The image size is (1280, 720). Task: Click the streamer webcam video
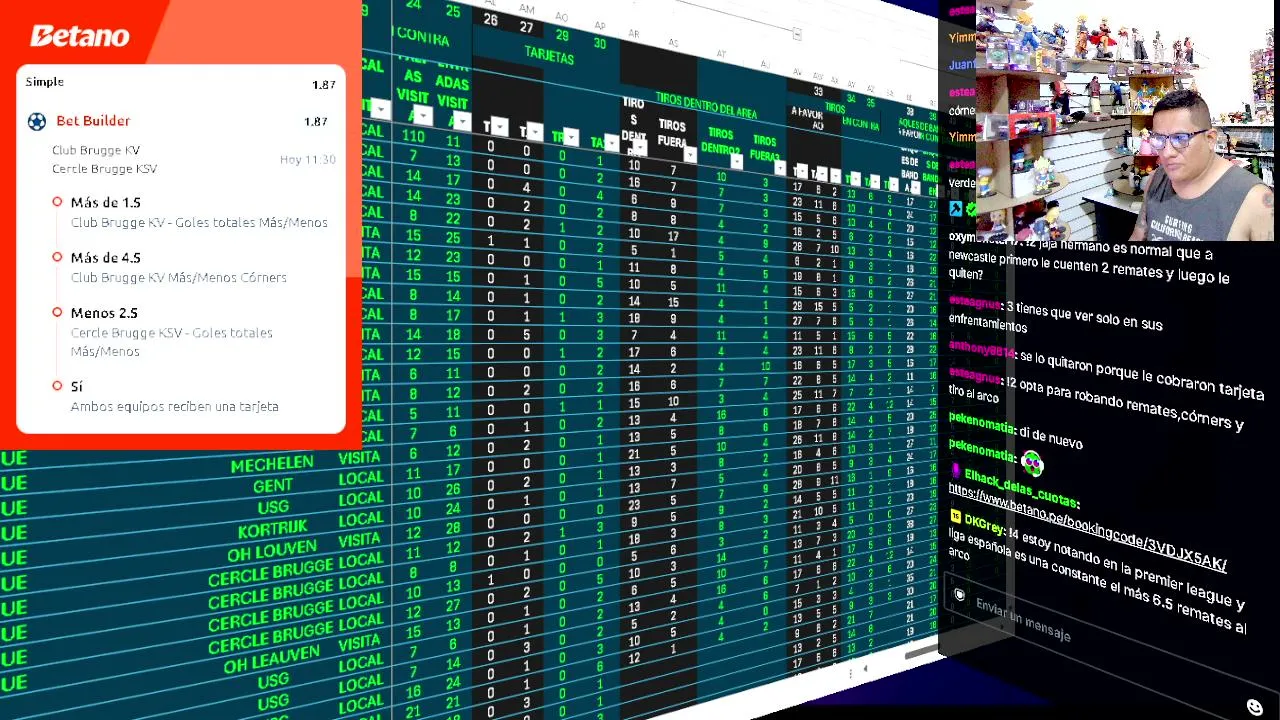click(x=1125, y=120)
